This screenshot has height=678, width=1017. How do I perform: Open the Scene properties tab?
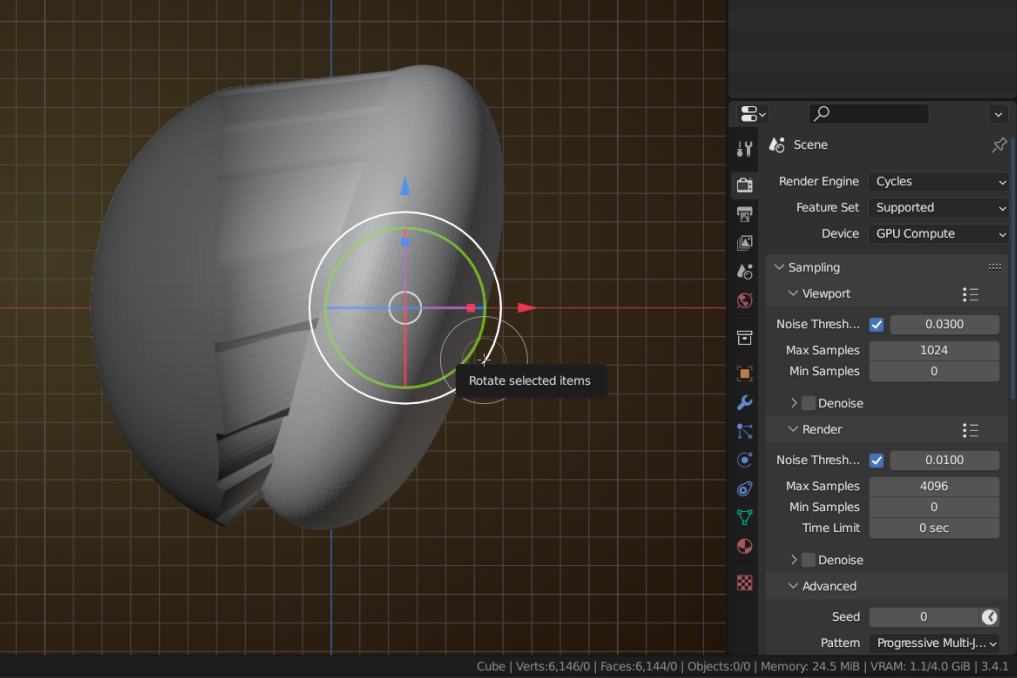[745, 272]
